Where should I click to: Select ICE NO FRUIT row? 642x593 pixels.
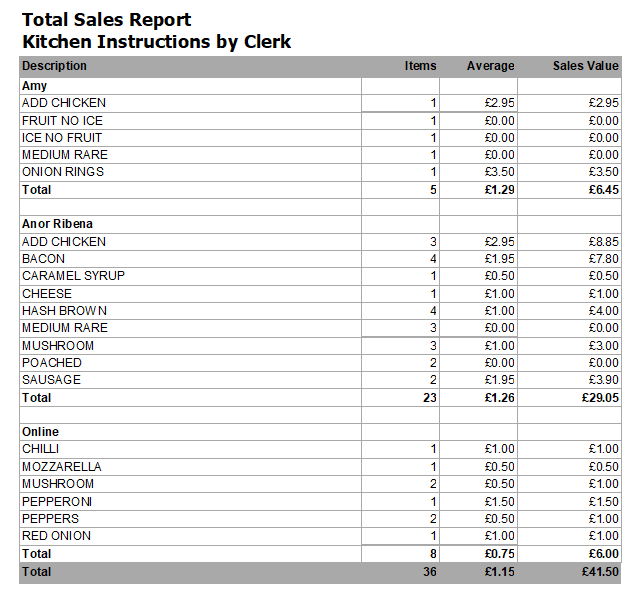pos(320,138)
